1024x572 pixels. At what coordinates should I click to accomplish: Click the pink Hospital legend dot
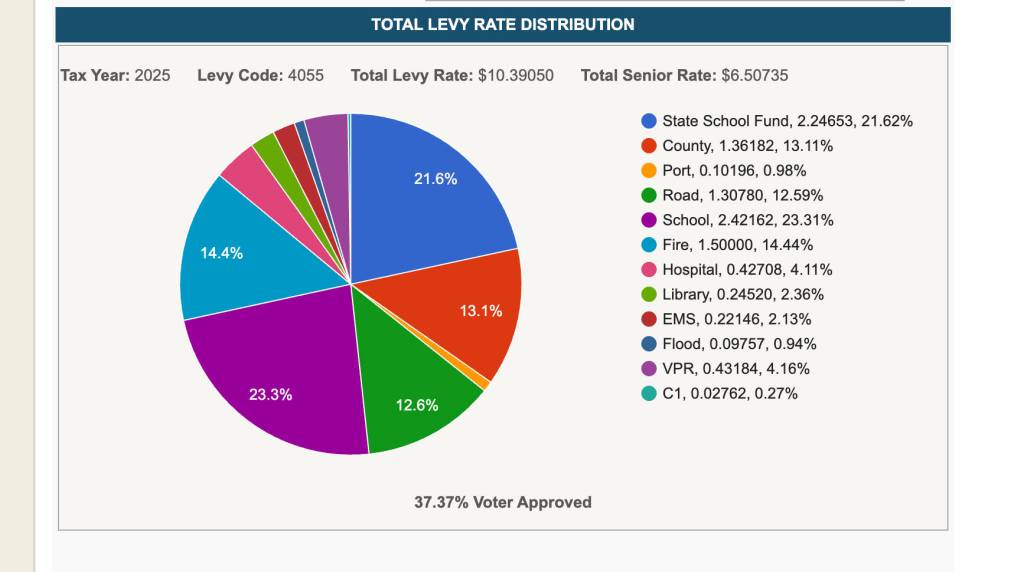click(x=649, y=270)
